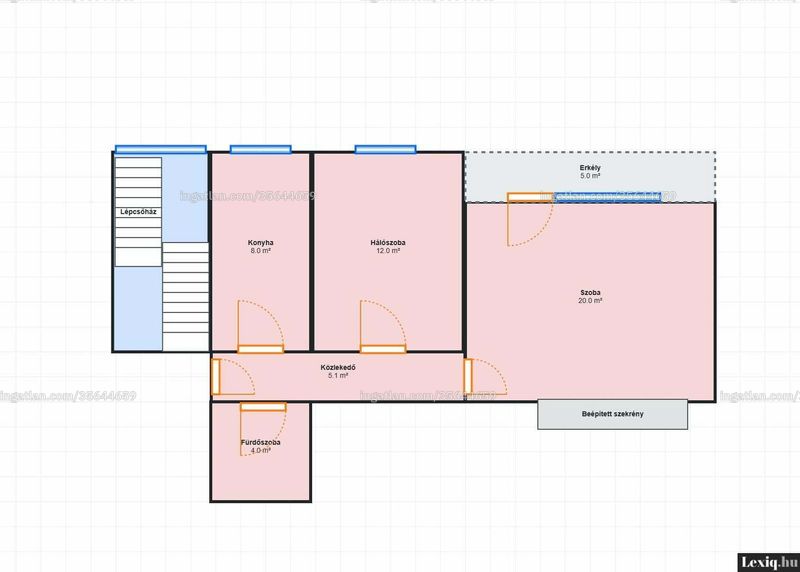Select the 5.0 m² balcony area value

pos(590,176)
